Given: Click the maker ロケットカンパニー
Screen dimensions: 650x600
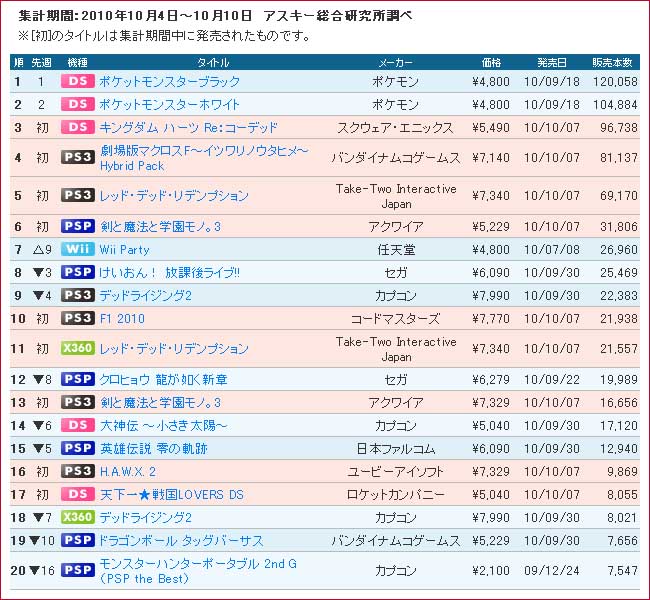Looking at the screenshot, I should coord(395,494).
